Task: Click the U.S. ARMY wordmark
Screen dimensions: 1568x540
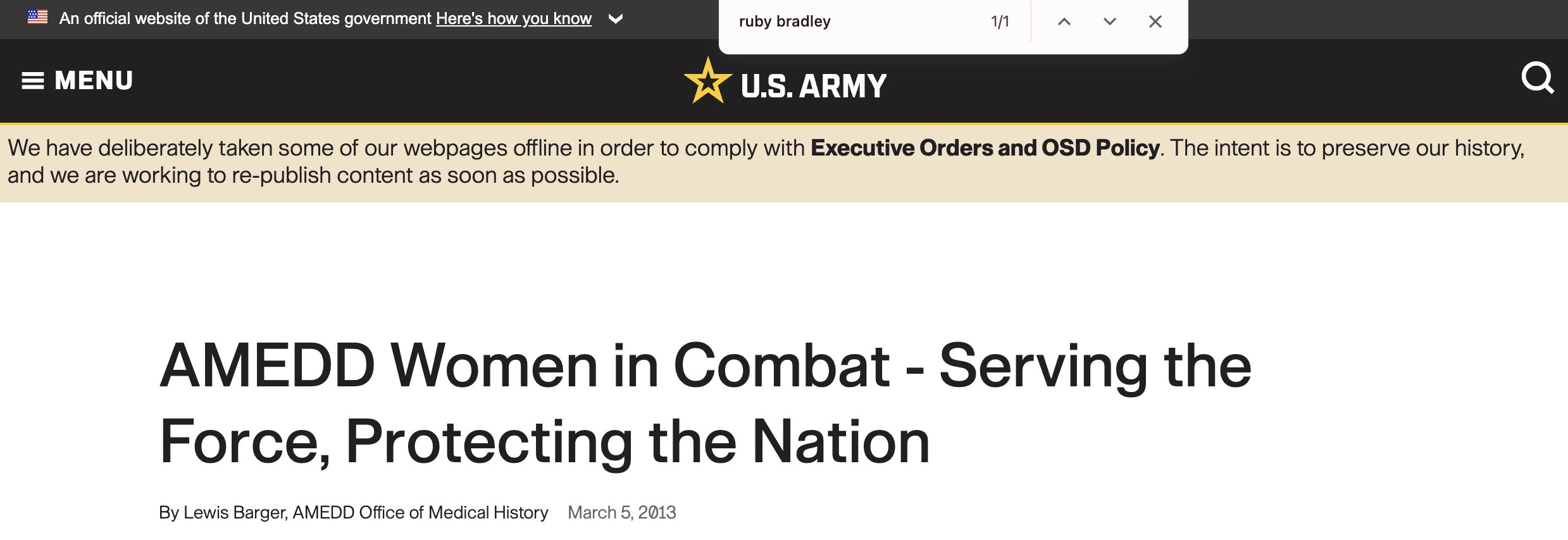Action: (x=814, y=86)
